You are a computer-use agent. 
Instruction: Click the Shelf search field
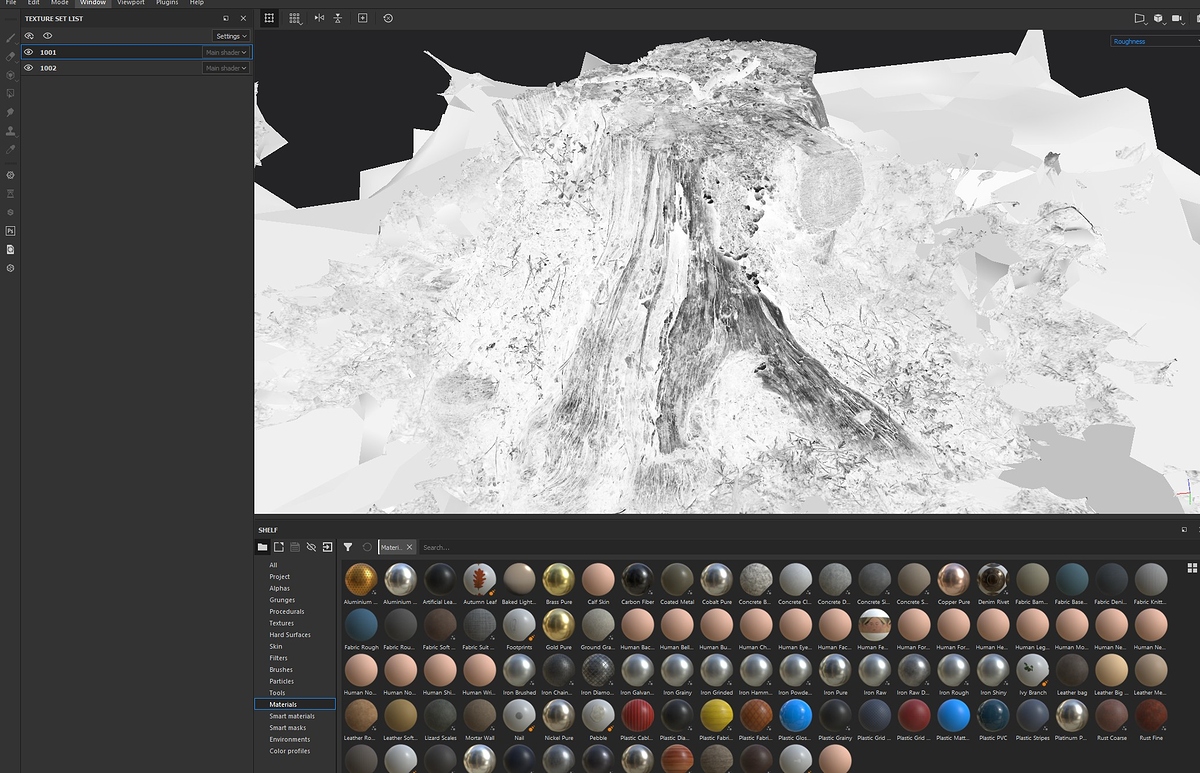(800, 547)
